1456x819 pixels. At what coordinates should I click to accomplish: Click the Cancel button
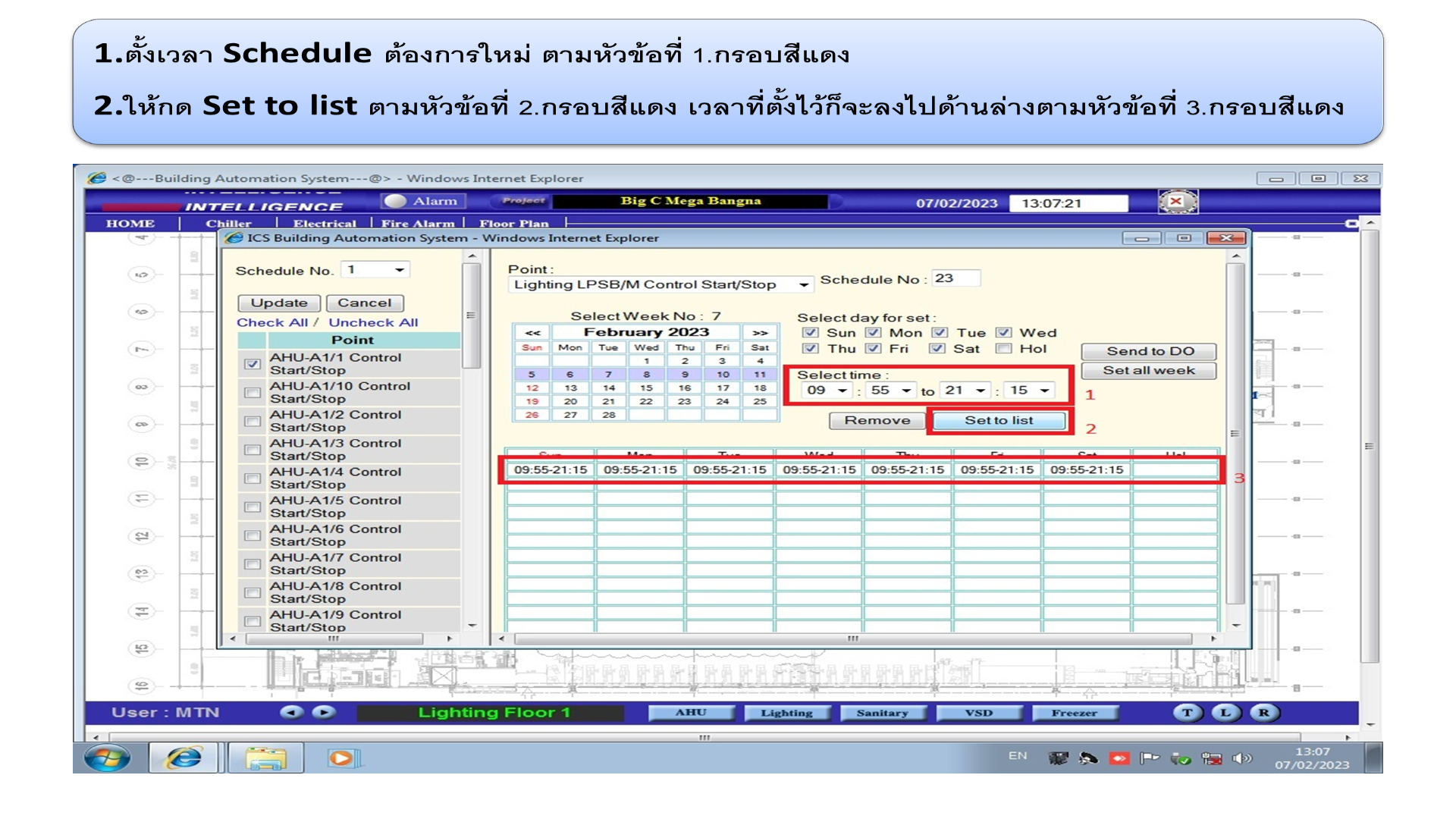tap(365, 303)
